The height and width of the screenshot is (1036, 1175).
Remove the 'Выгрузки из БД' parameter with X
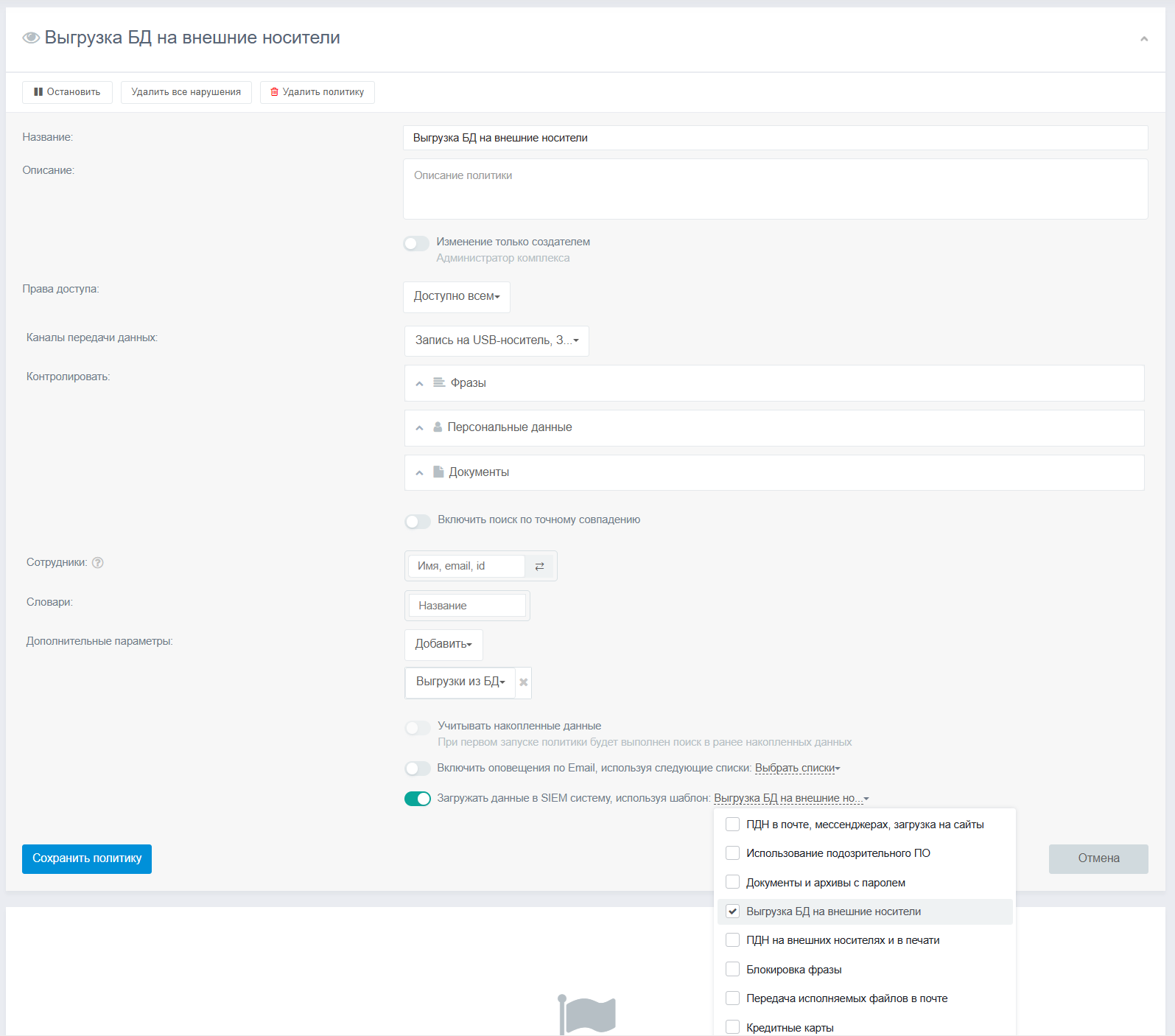523,682
